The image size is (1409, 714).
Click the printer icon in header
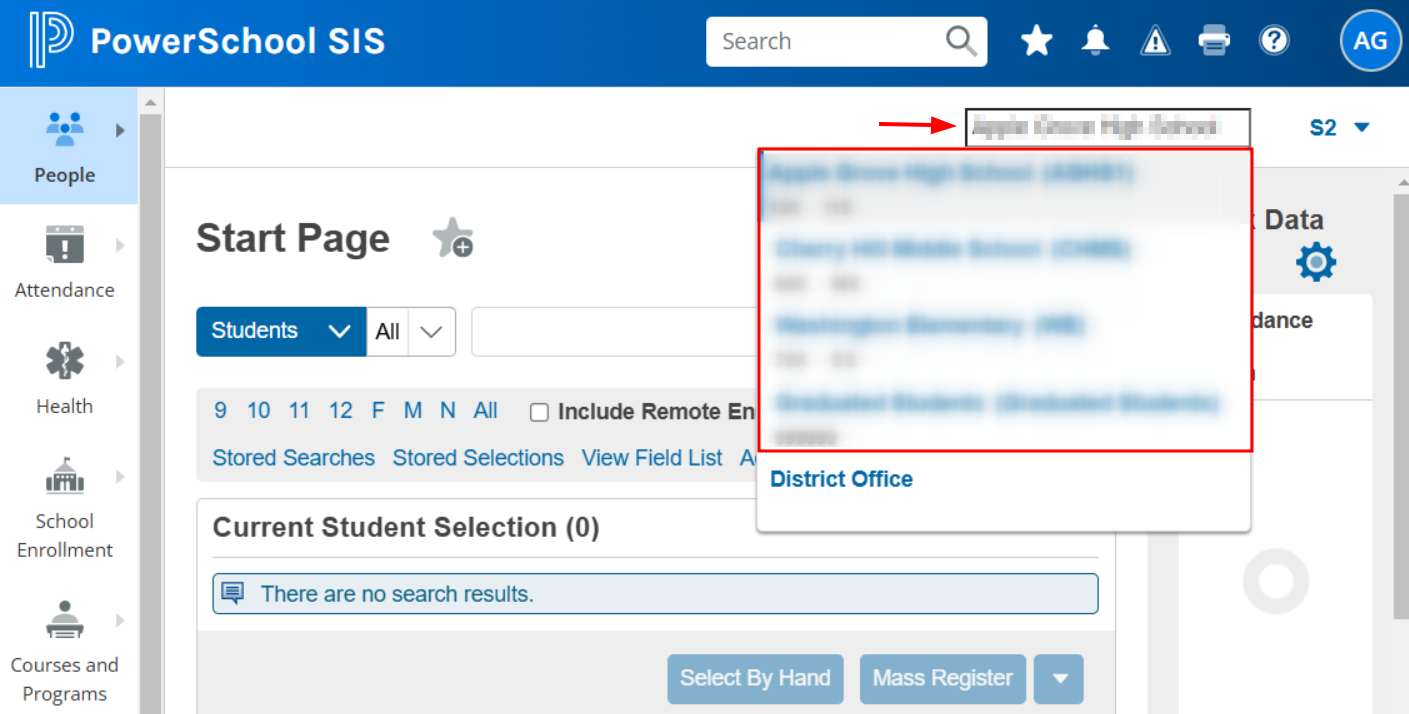[1214, 40]
